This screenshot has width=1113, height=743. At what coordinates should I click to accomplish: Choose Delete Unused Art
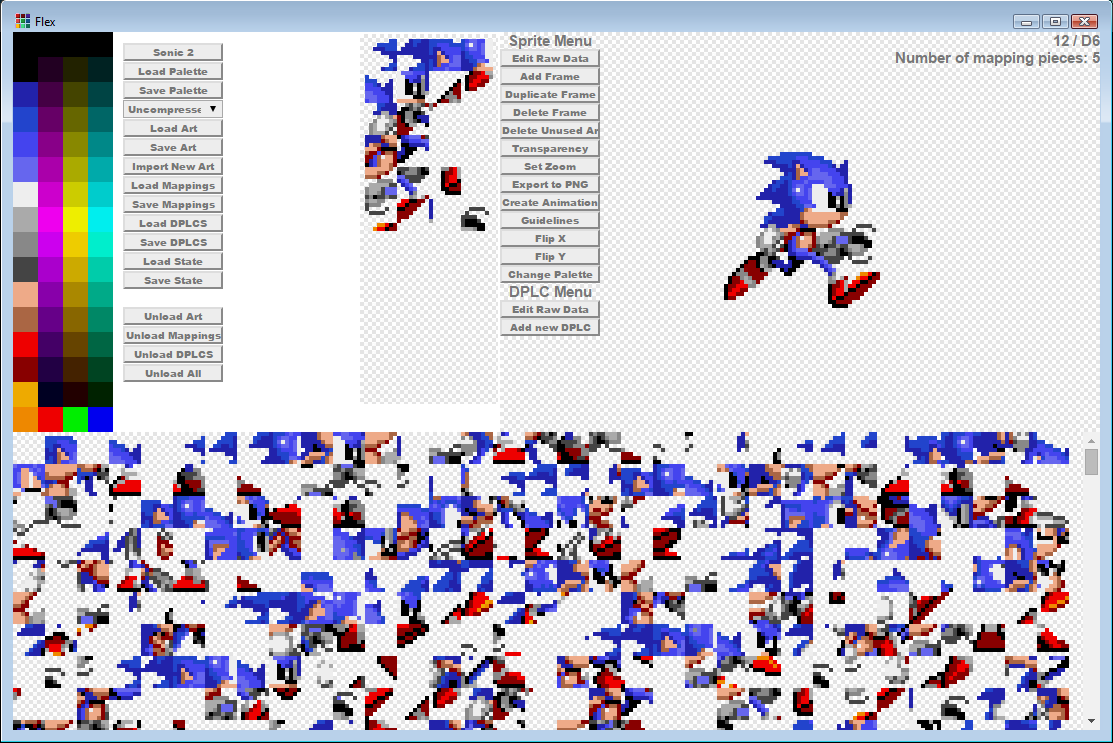(550, 131)
